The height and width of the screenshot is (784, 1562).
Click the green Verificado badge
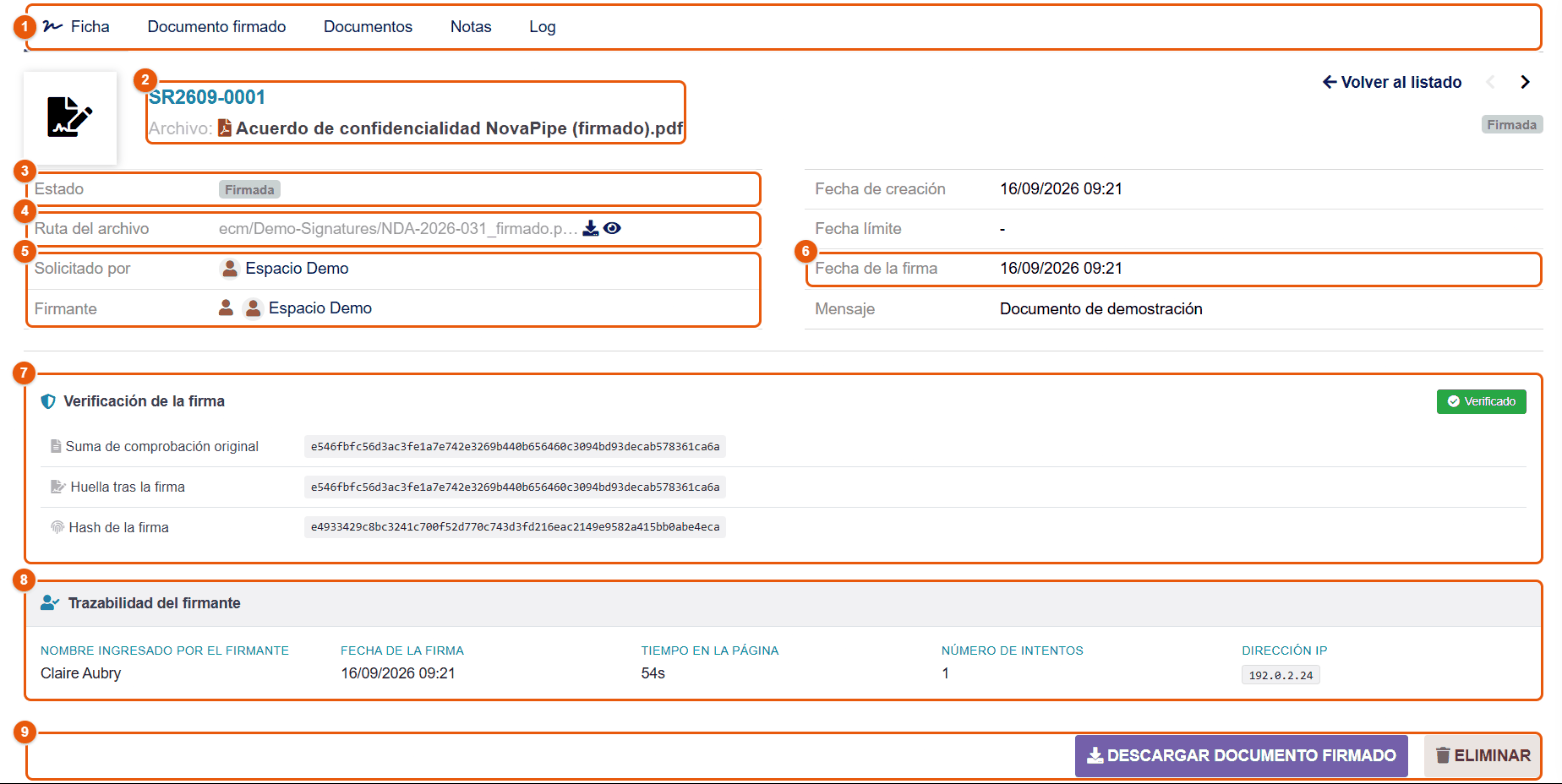[x=1482, y=401]
